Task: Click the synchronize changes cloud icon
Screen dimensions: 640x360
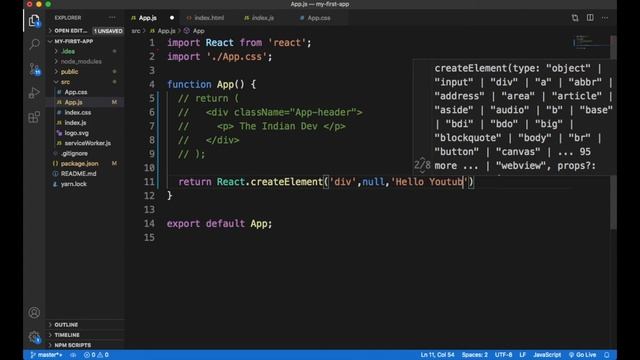Action: pos(73,355)
